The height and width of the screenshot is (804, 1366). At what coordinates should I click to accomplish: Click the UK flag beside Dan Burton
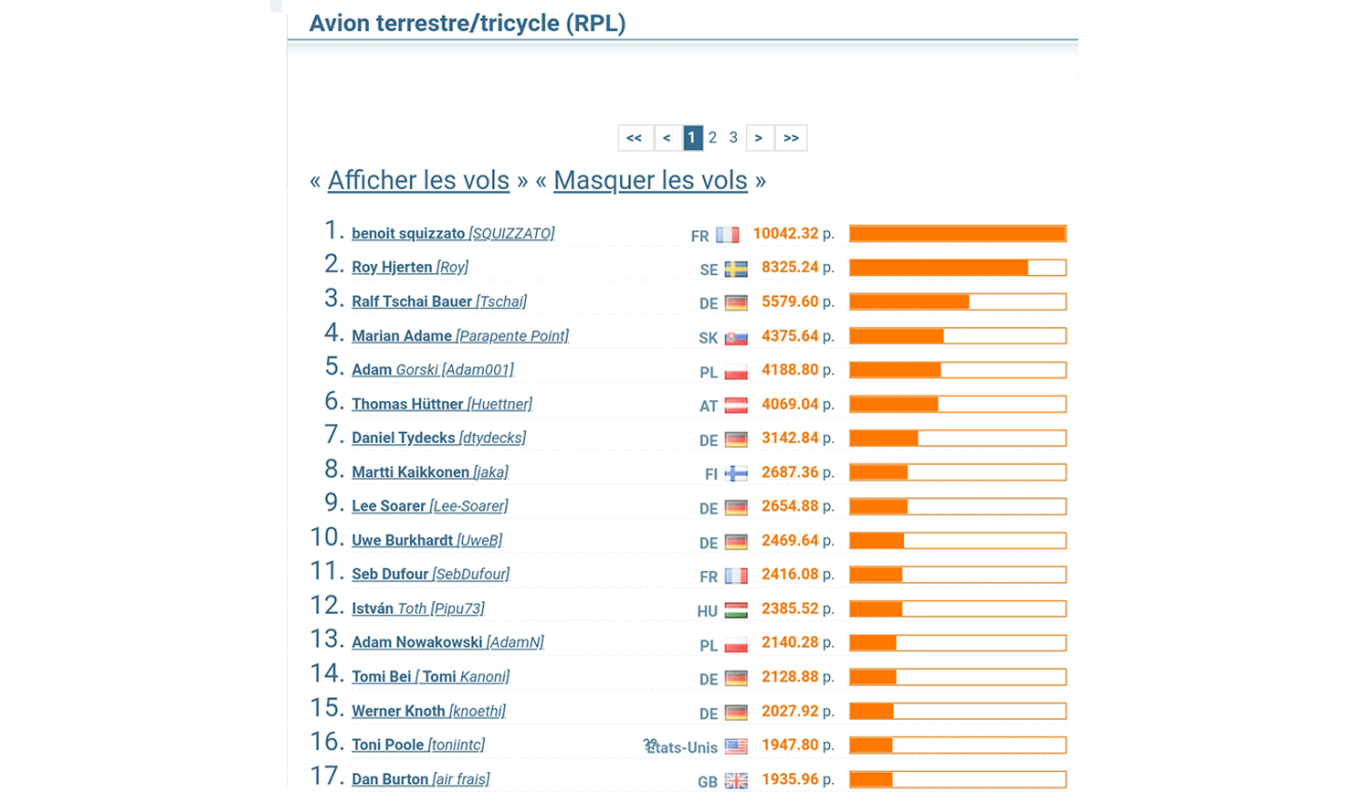[x=736, y=782]
